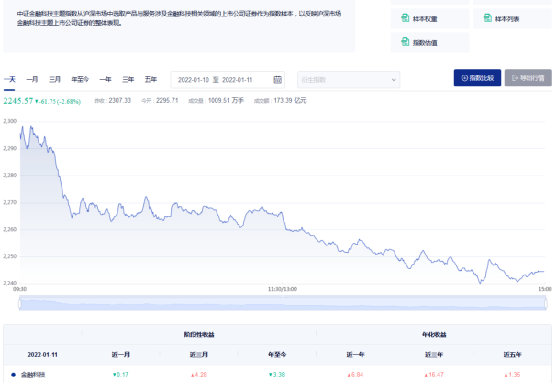
Task: Click the 15:00 x-axis label
Action: click(x=545, y=289)
